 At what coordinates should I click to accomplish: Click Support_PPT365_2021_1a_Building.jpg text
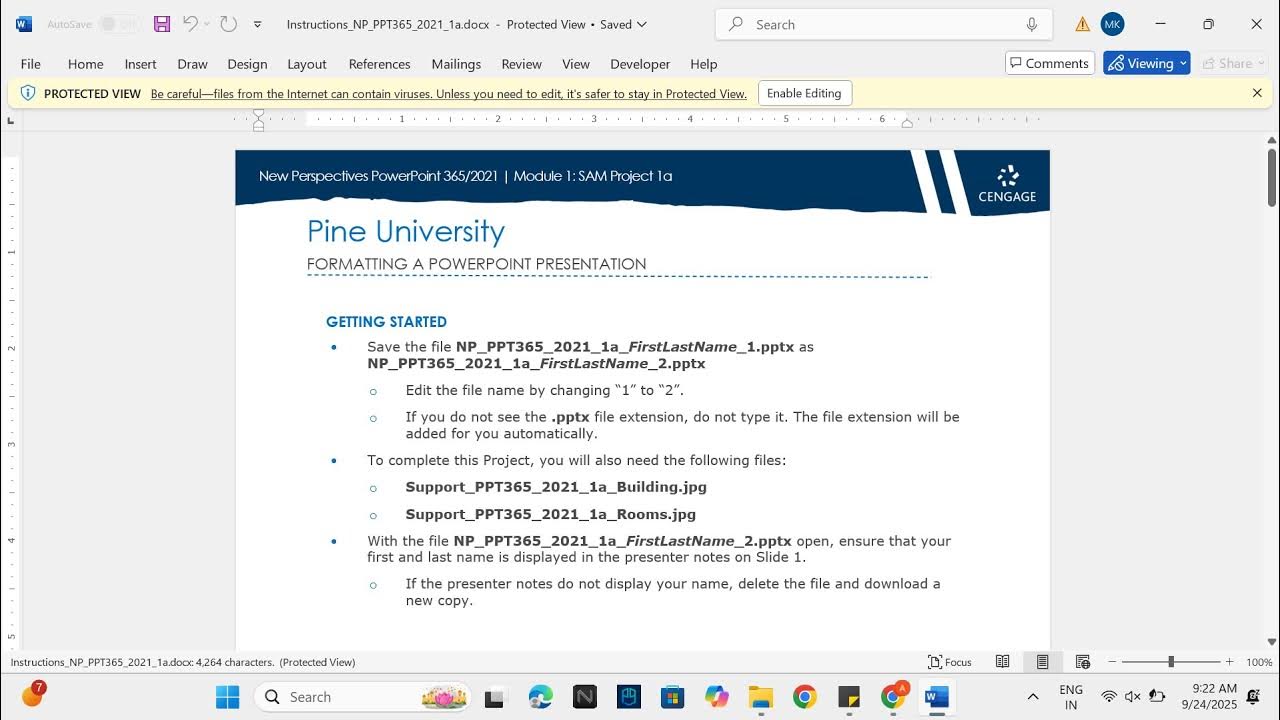[x=556, y=487]
